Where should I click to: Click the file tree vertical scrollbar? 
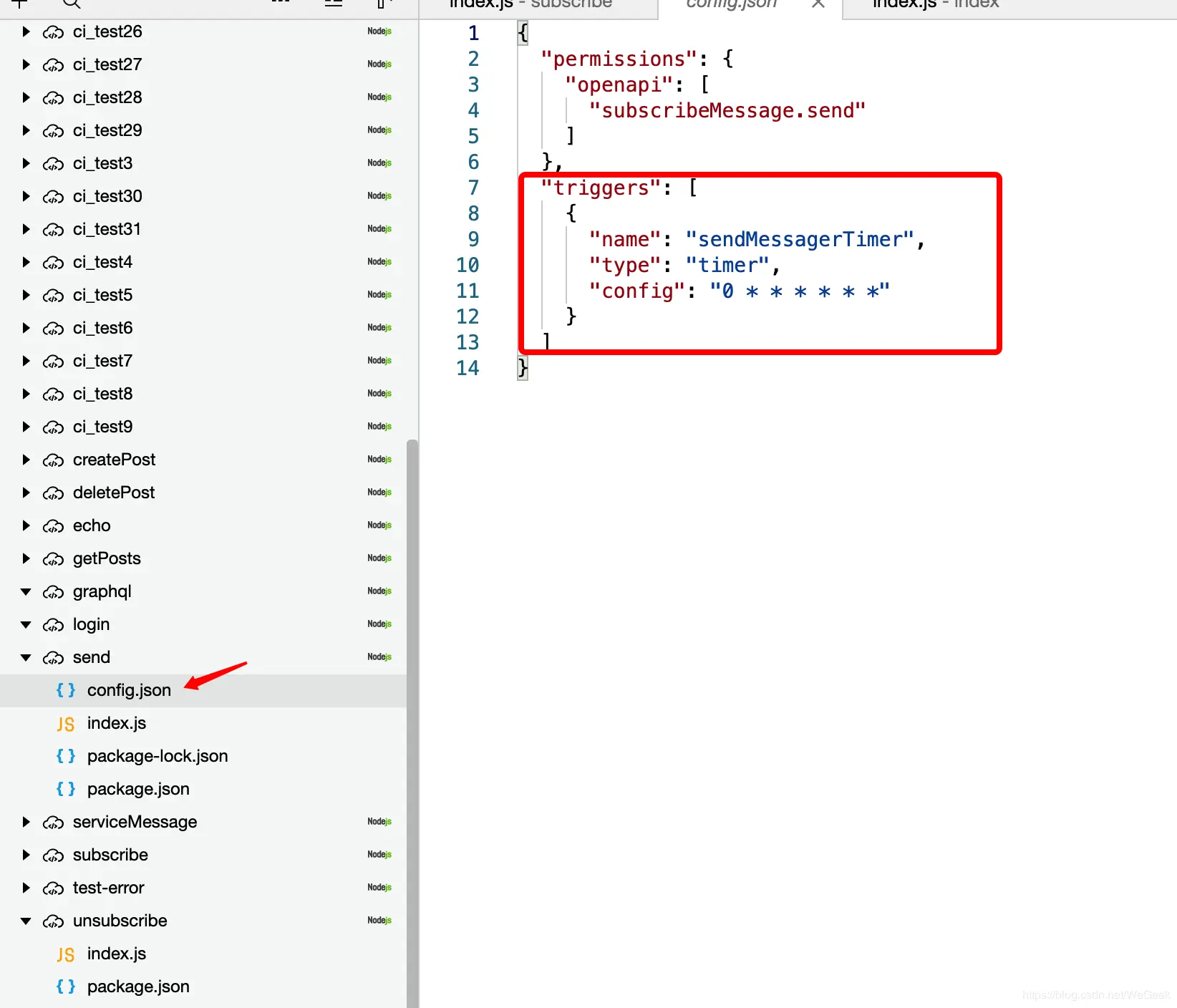pos(412,723)
